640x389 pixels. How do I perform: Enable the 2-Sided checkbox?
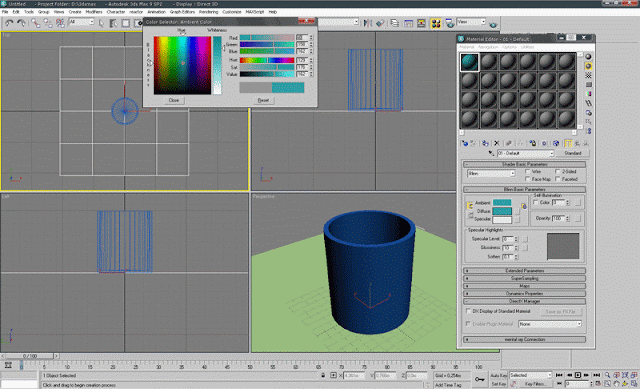coord(558,171)
